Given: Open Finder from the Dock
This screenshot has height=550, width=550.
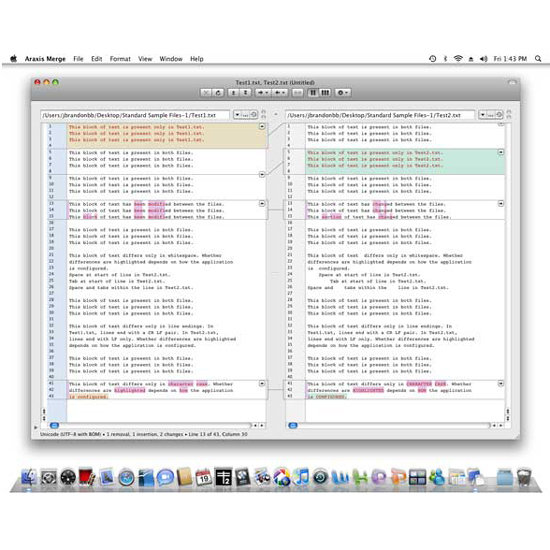Looking at the screenshot, I should click(x=29, y=477).
